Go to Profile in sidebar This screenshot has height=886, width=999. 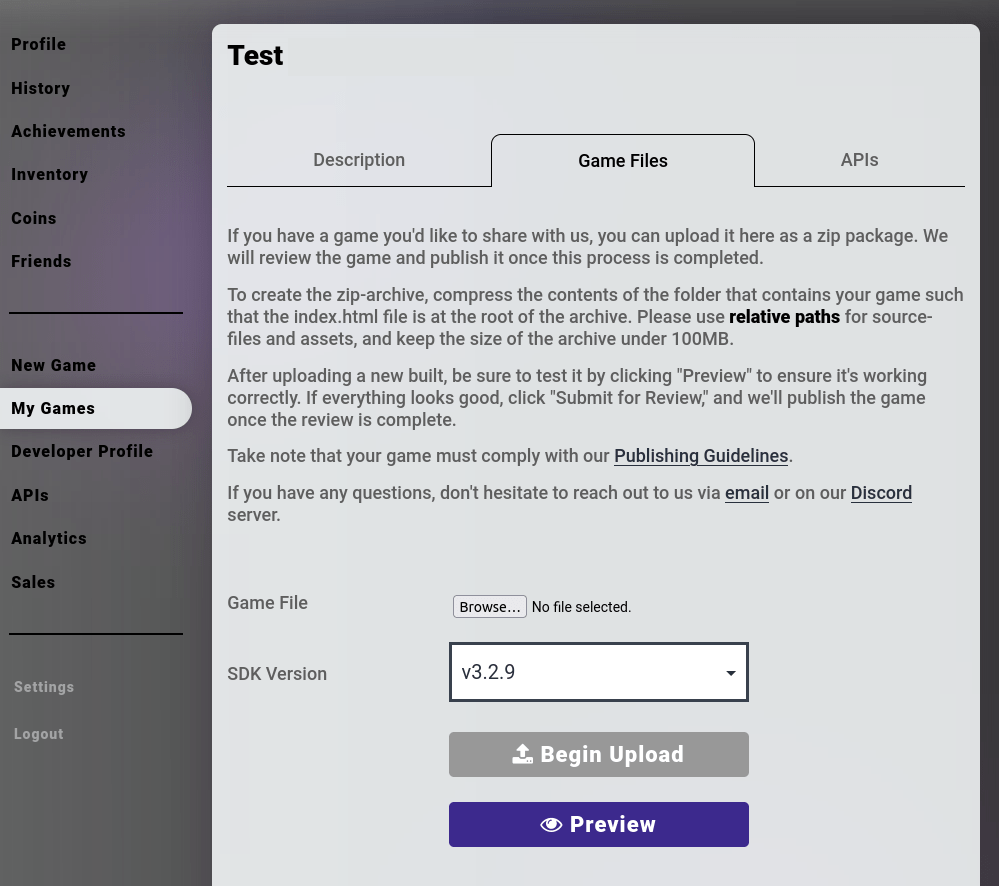39,44
